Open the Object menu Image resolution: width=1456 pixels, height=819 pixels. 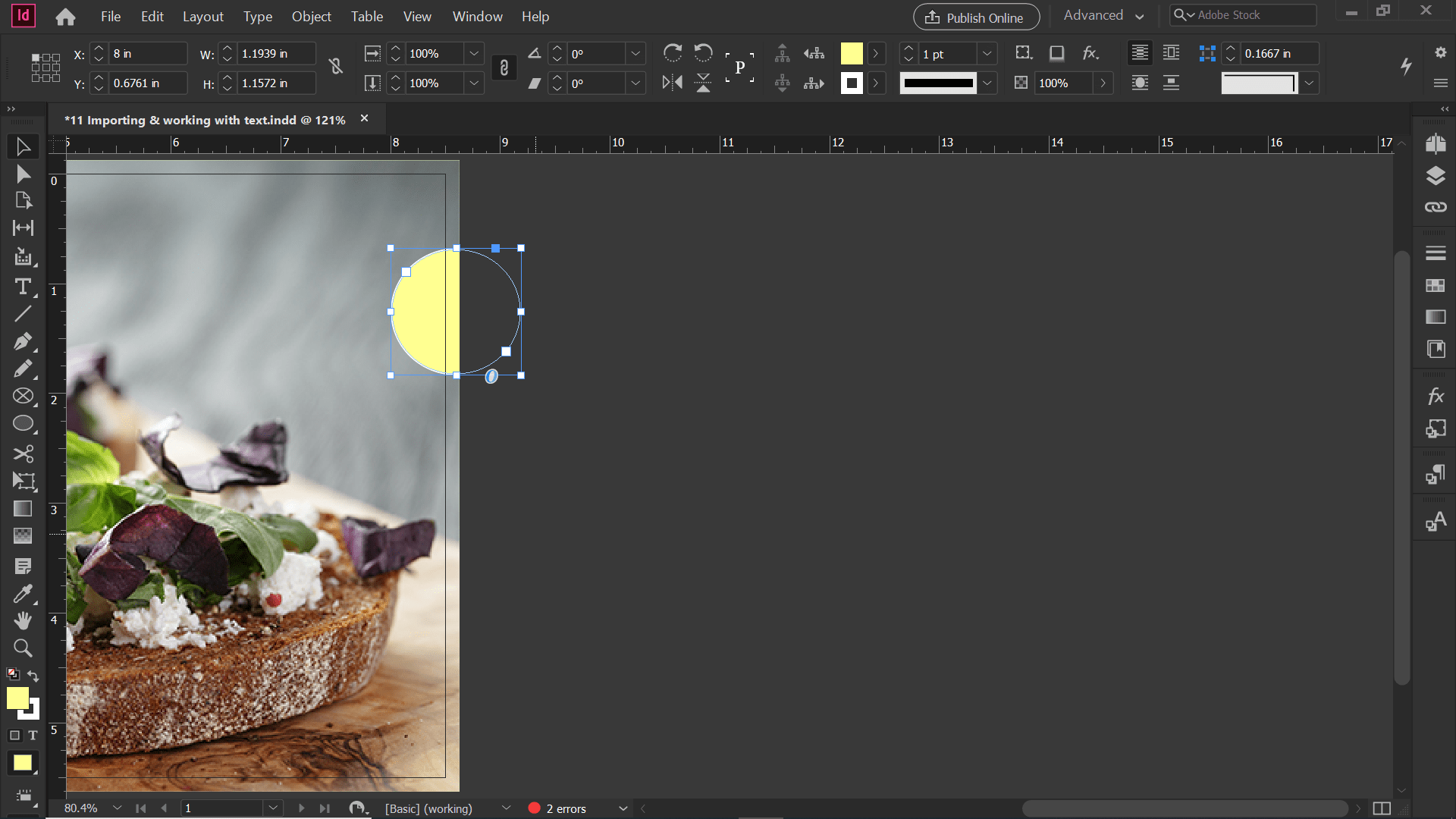pyautogui.click(x=311, y=16)
